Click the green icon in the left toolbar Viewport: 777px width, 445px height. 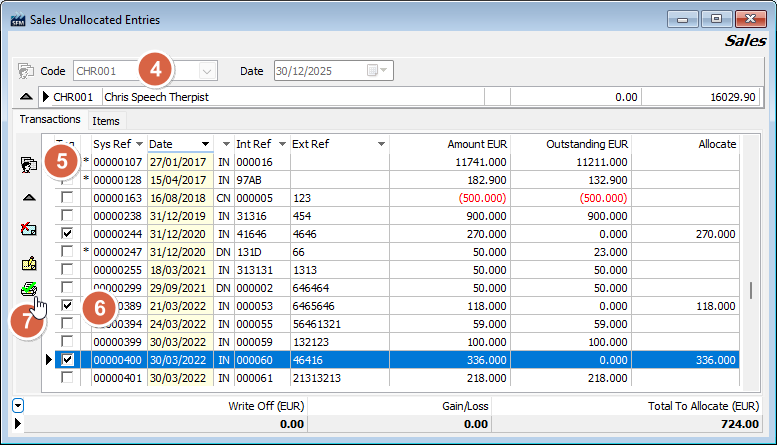click(29, 289)
